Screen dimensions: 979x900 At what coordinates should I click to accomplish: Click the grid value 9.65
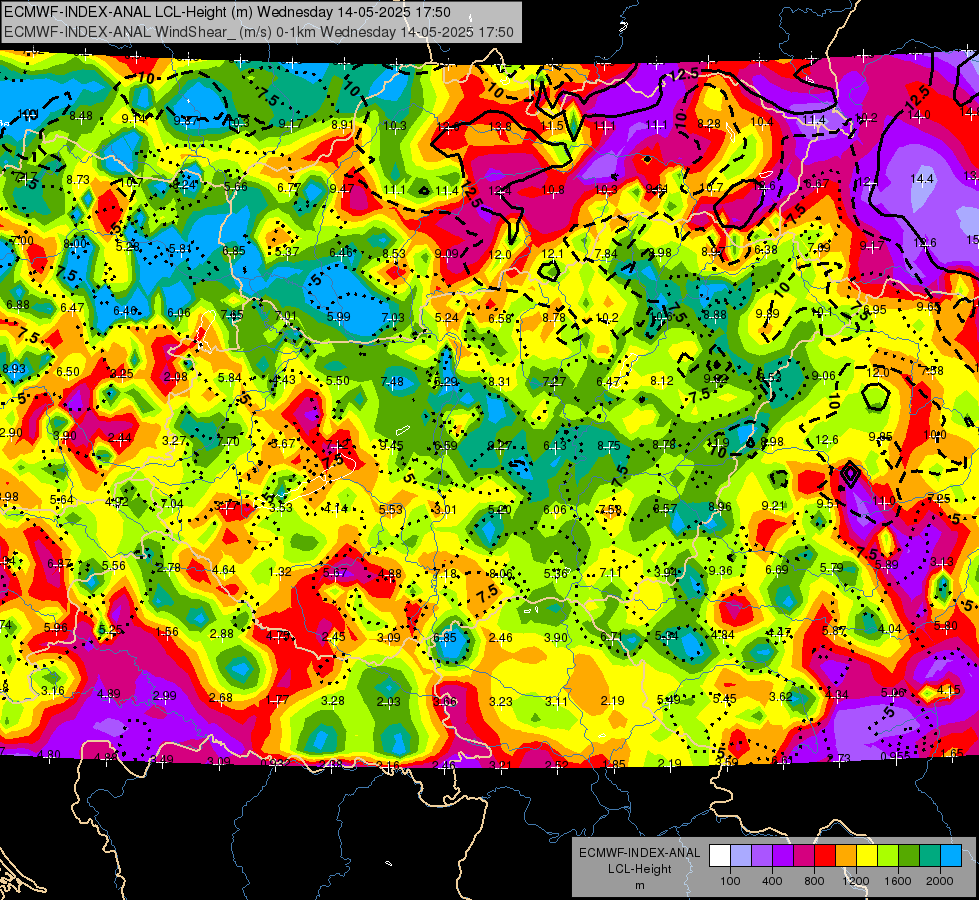928,307
